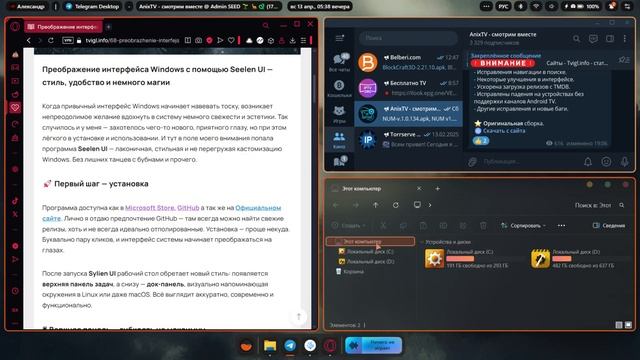Select Корзина in navigation tree

click(x=350, y=272)
